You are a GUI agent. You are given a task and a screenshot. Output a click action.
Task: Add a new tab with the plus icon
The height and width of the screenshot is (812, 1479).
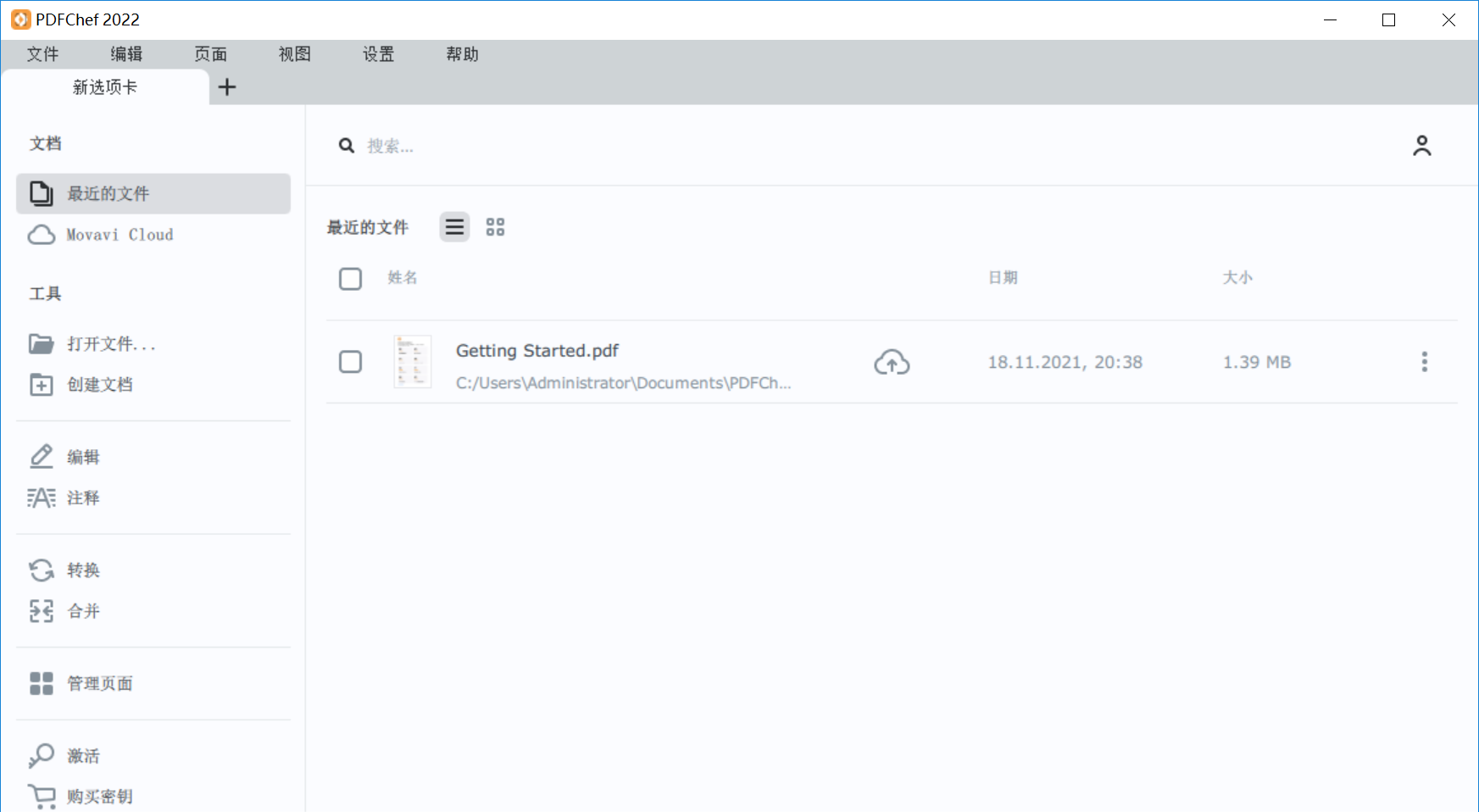pos(227,87)
